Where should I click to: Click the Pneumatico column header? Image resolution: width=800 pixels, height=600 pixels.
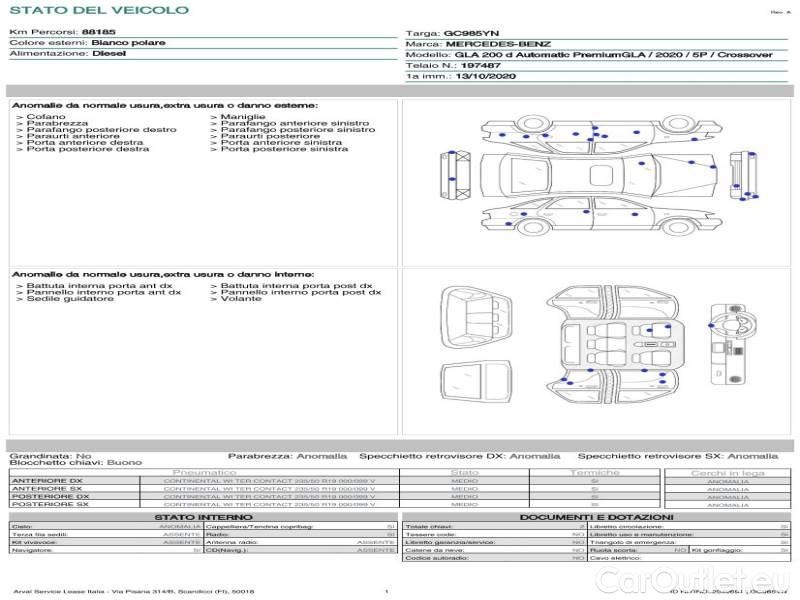pos(205,472)
